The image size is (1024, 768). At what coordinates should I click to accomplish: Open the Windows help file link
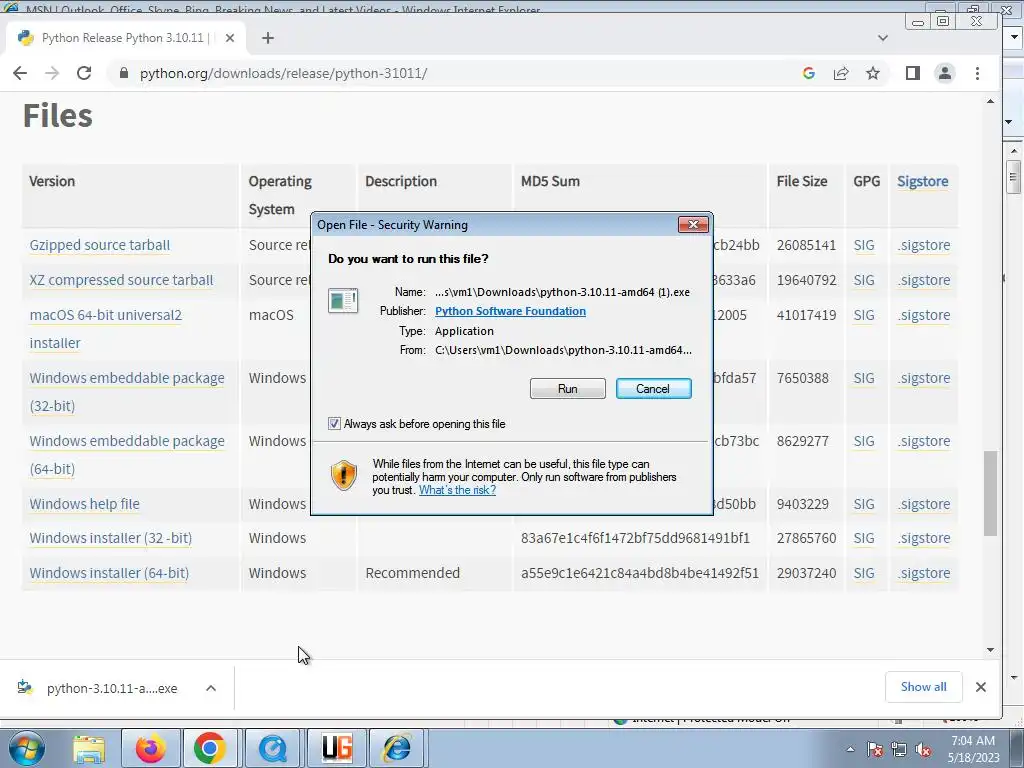[x=84, y=504]
